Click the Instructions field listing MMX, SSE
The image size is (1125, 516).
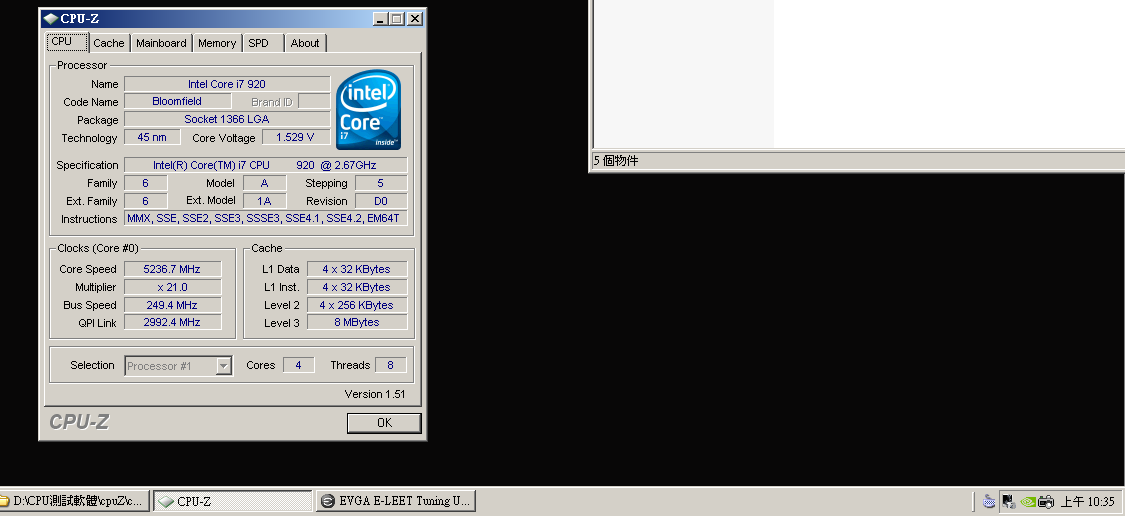tap(265, 218)
